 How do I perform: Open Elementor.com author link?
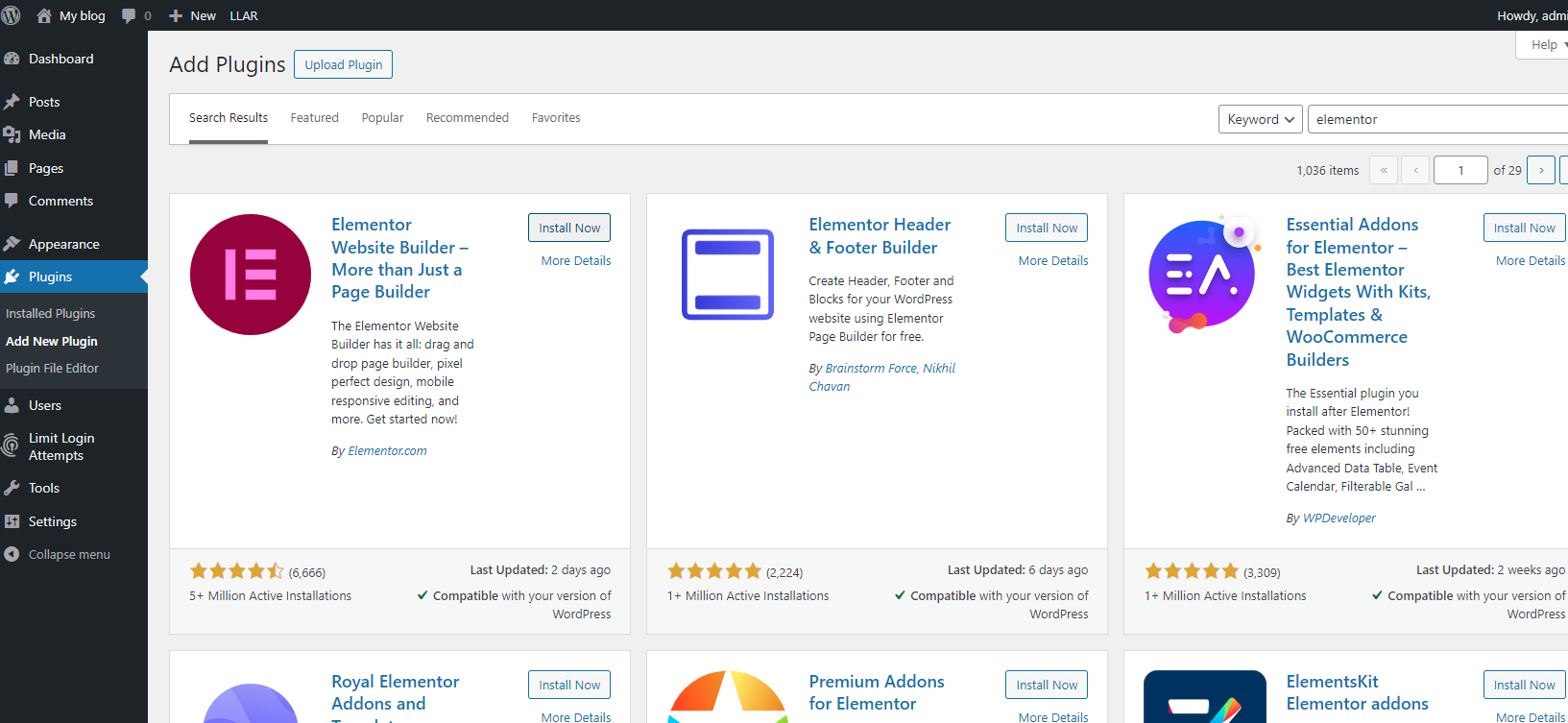[x=387, y=451]
